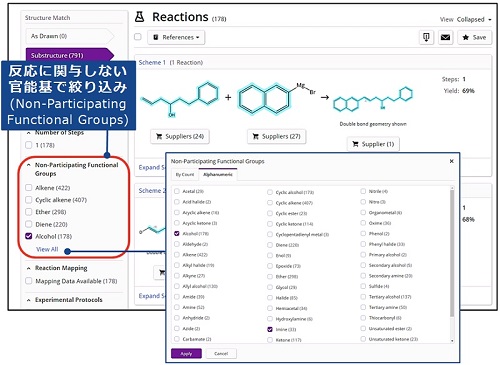
Task: Click the Reactions flask icon
Action: pos(139,17)
